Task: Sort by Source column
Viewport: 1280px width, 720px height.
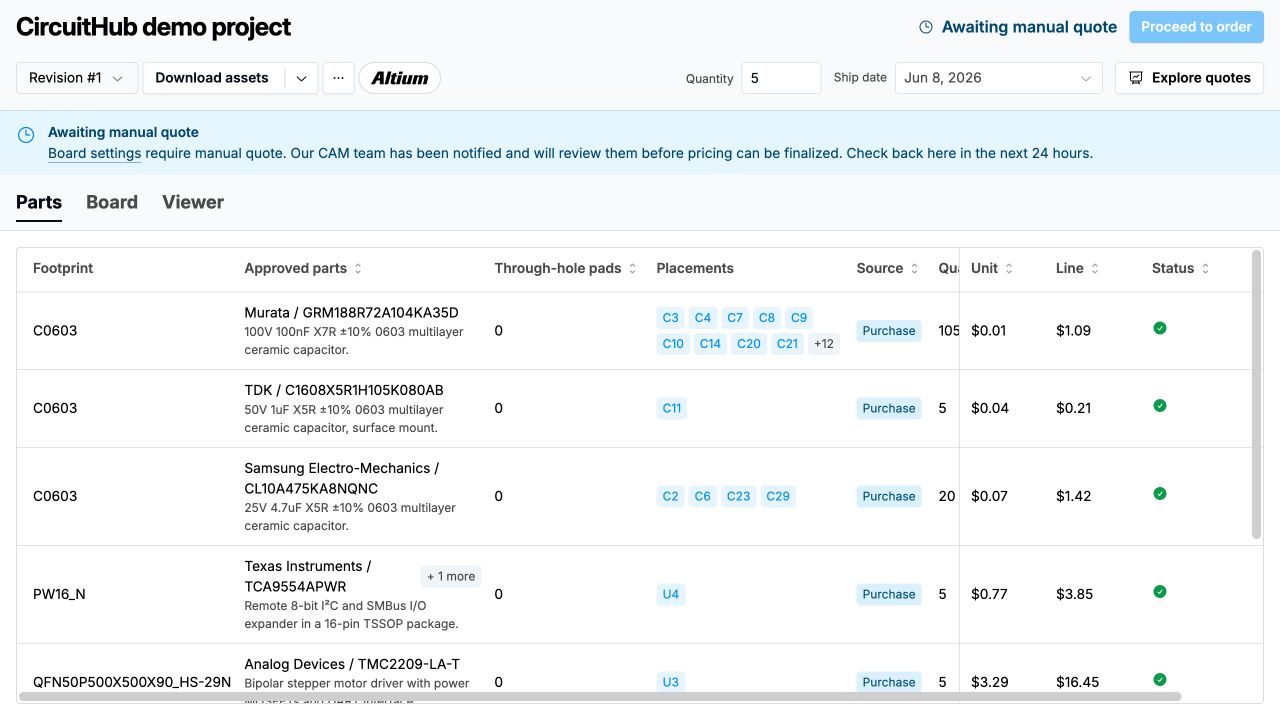Action: pos(914,269)
